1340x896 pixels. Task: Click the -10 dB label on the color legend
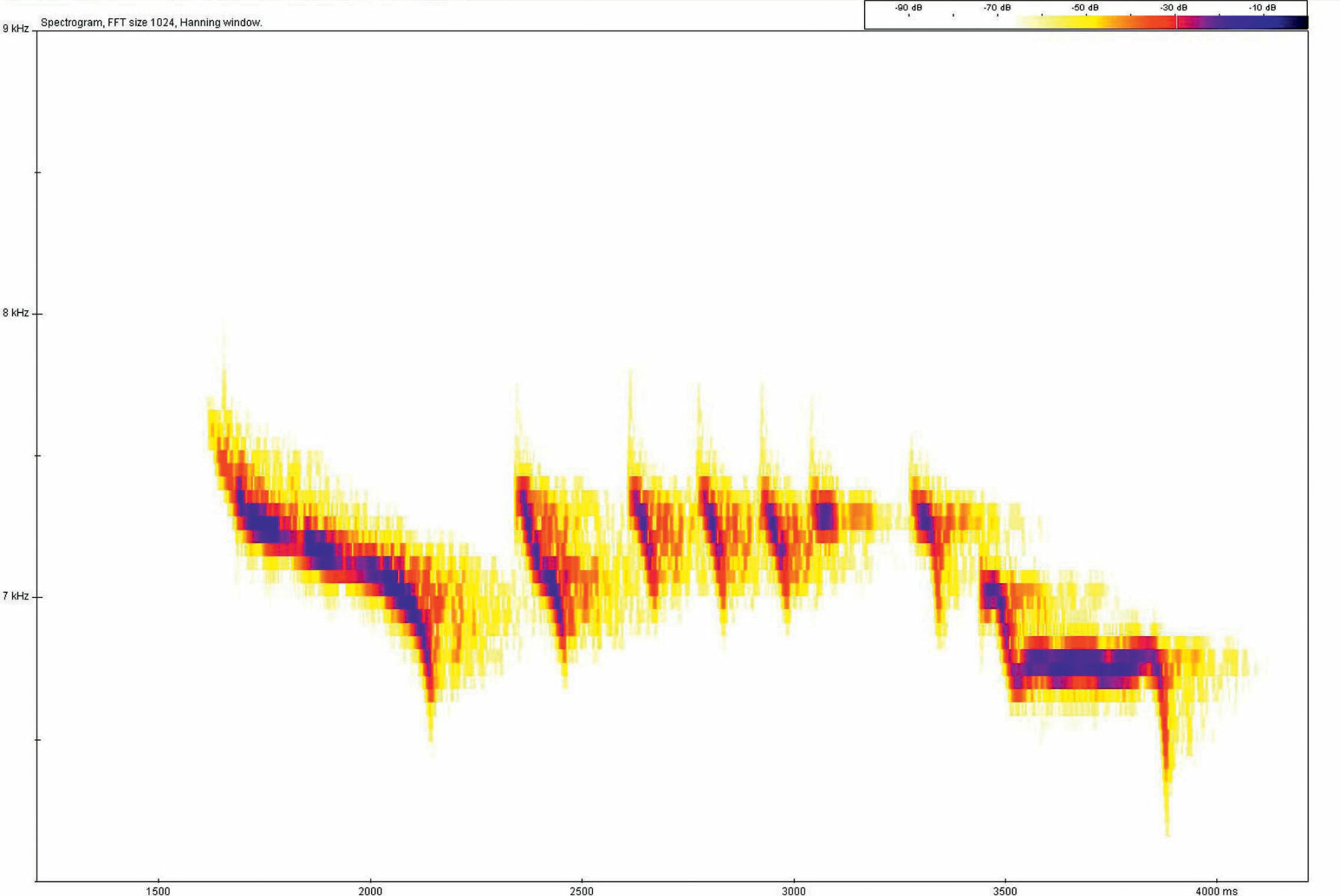tap(1262, 7)
